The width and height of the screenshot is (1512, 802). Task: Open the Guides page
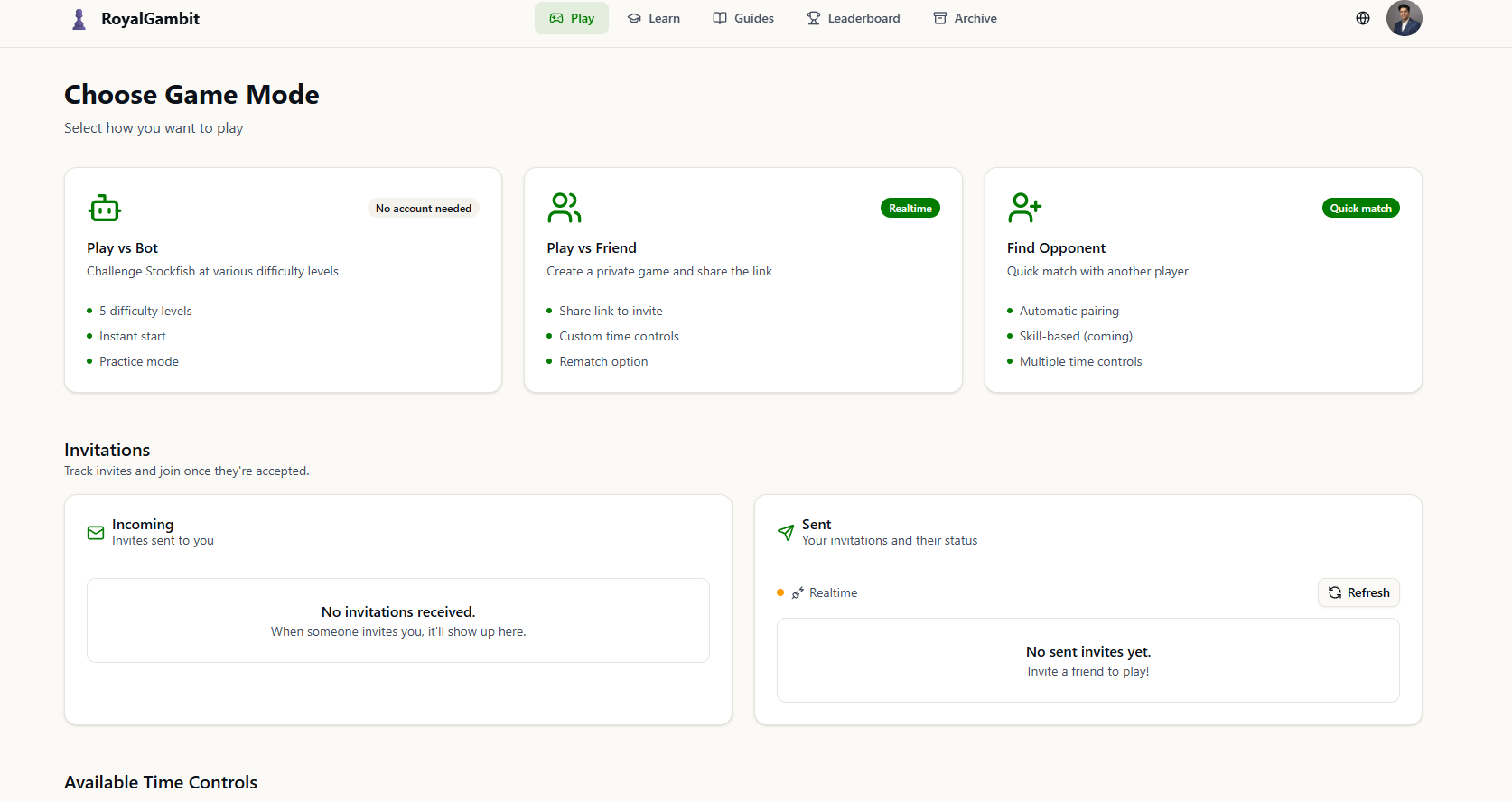coord(743,18)
